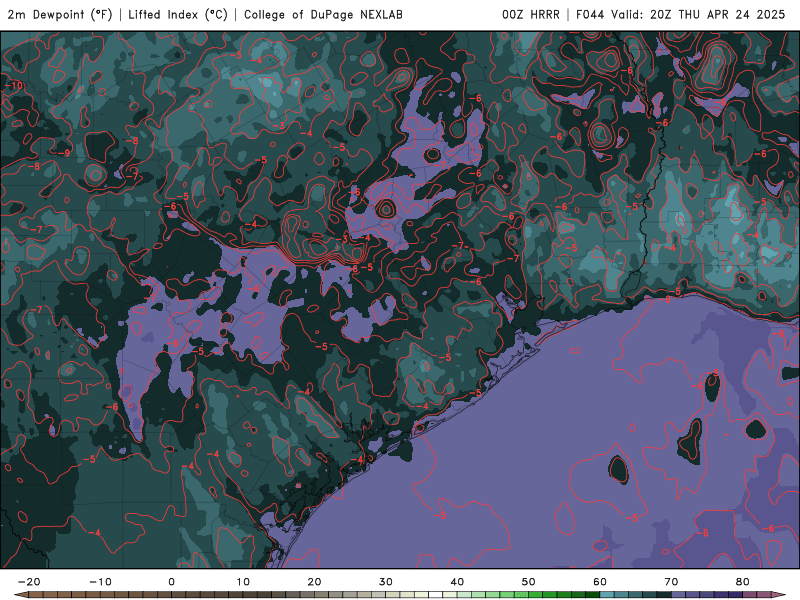Click the 70 label on the color scale
The width and height of the screenshot is (800, 600).
[671, 582]
